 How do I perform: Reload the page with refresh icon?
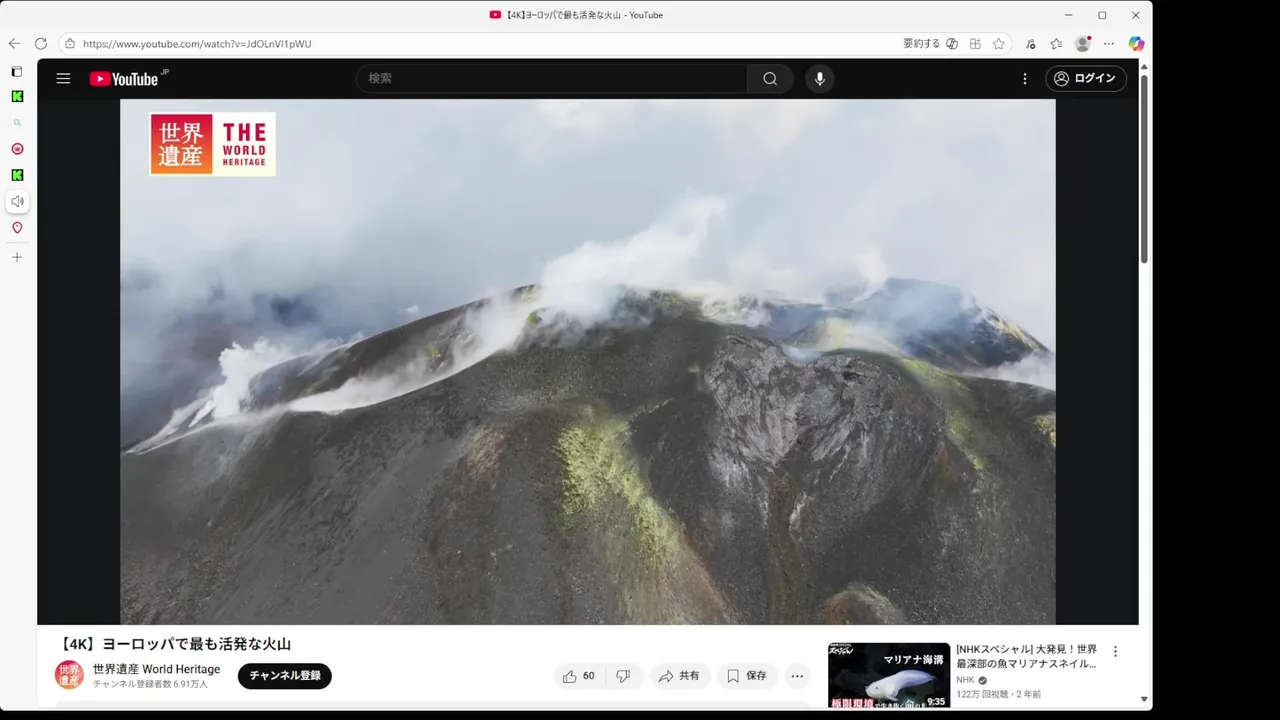[x=41, y=44]
